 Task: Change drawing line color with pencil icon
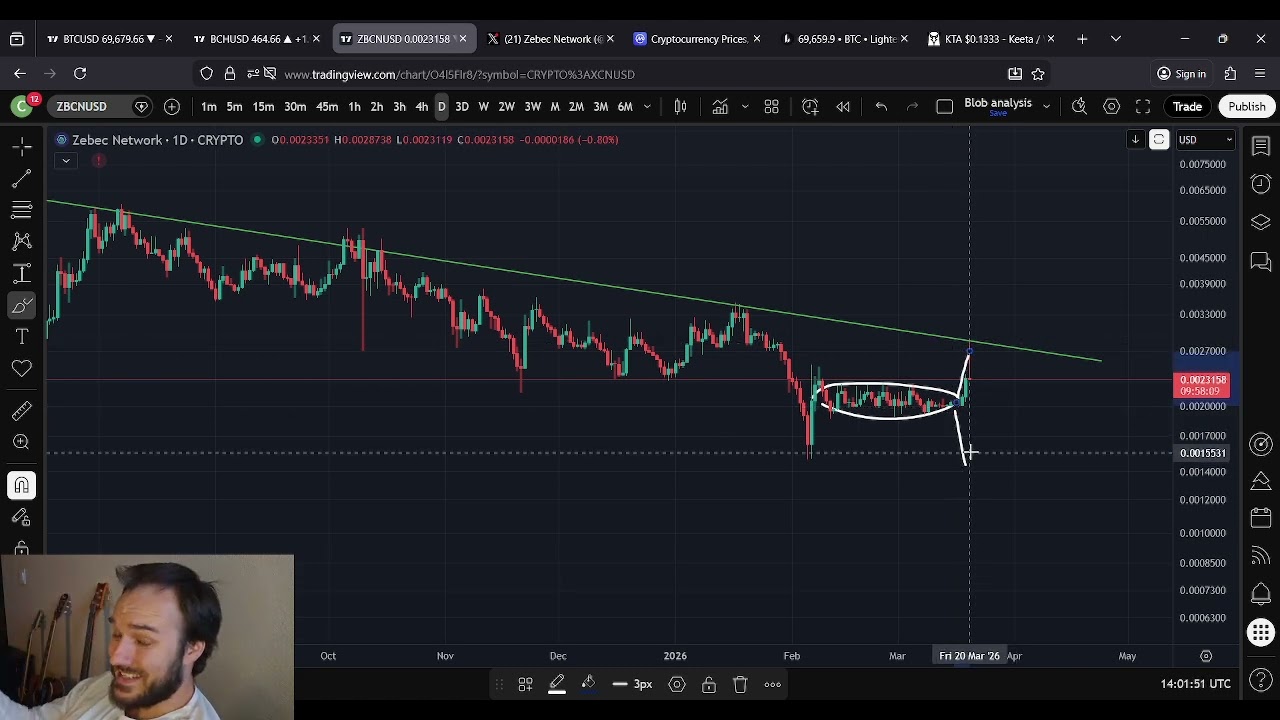[x=557, y=684]
